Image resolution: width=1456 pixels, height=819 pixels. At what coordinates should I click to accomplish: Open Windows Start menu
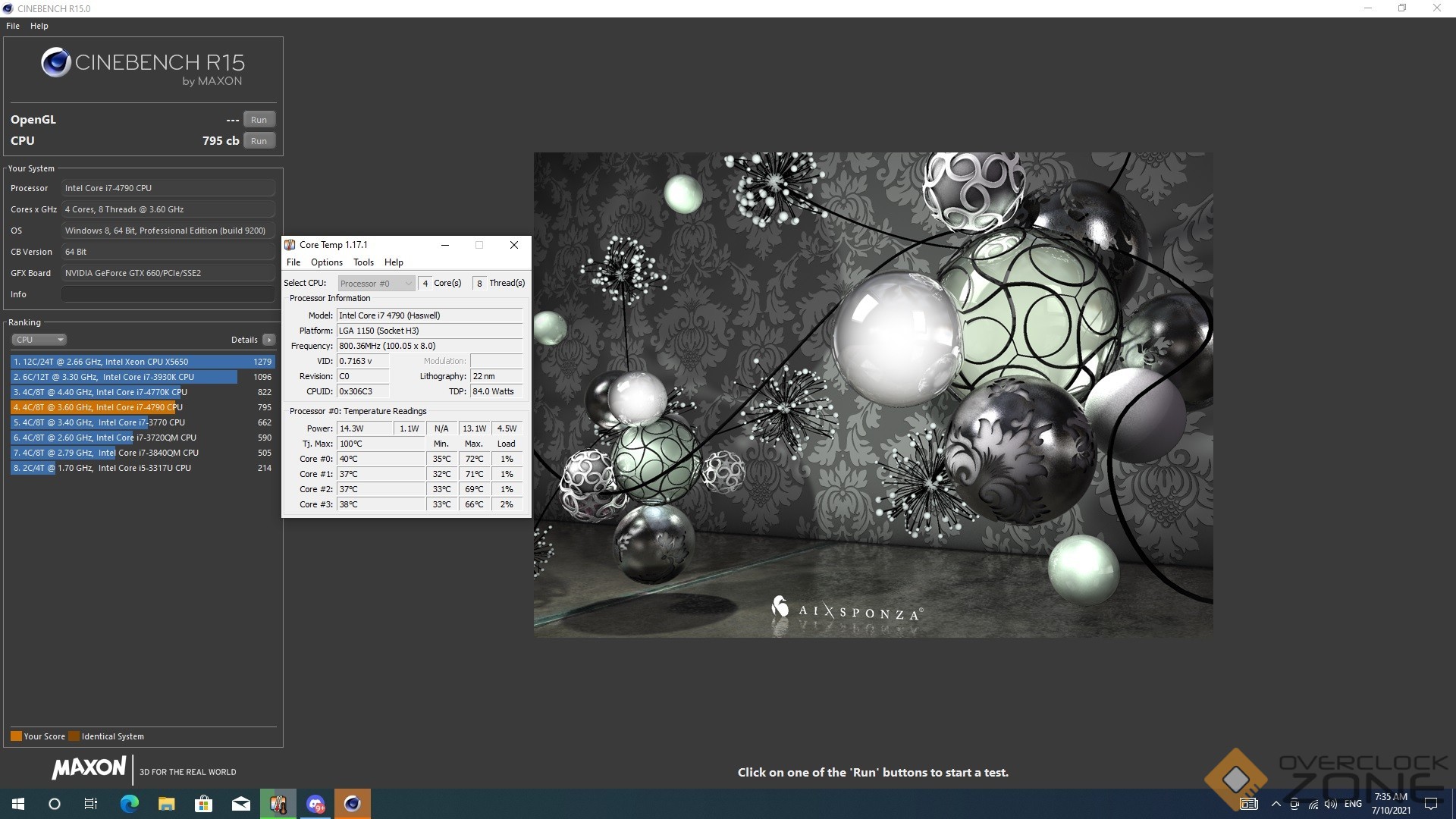pos(18,804)
